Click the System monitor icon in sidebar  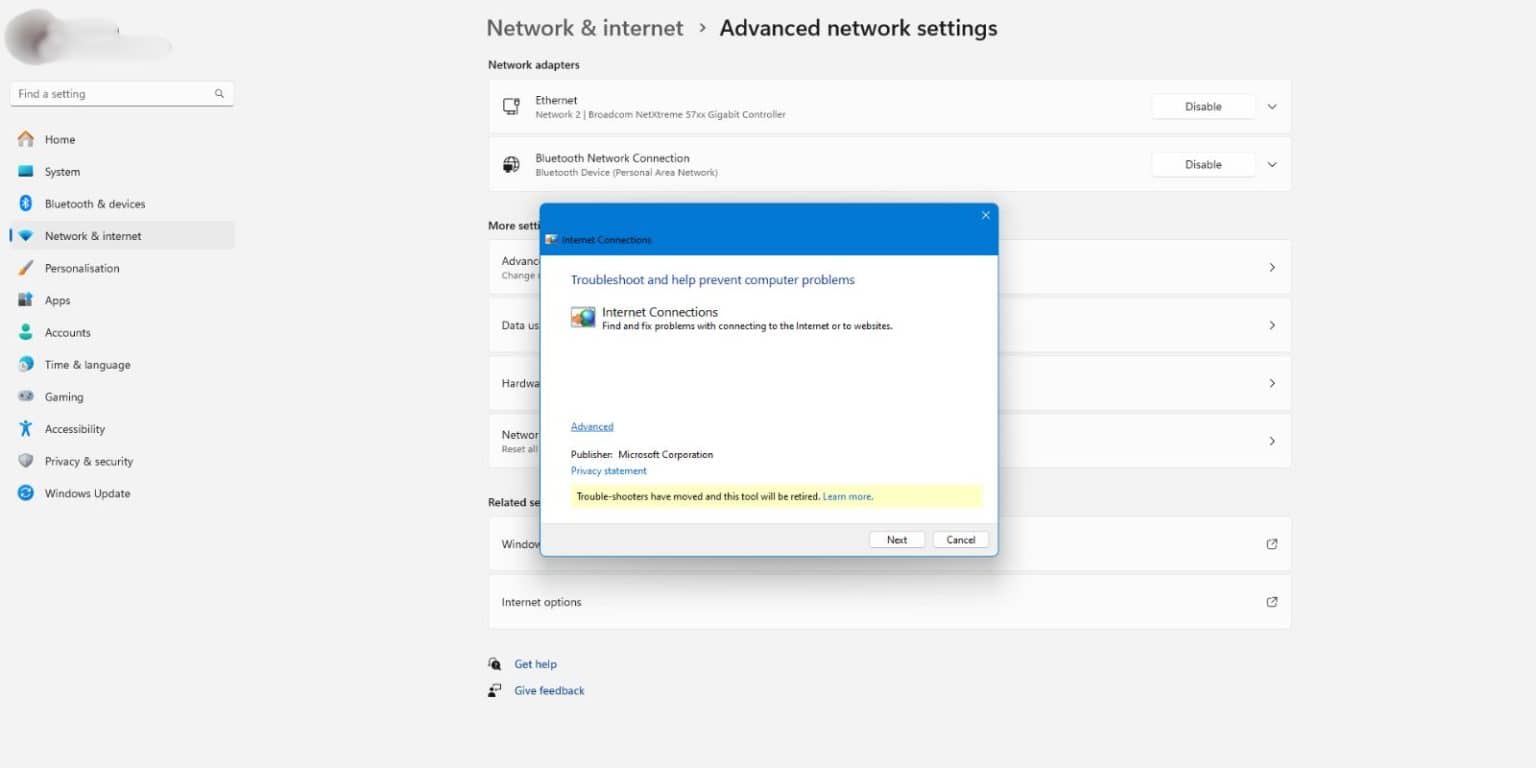(x=25, y=171)
